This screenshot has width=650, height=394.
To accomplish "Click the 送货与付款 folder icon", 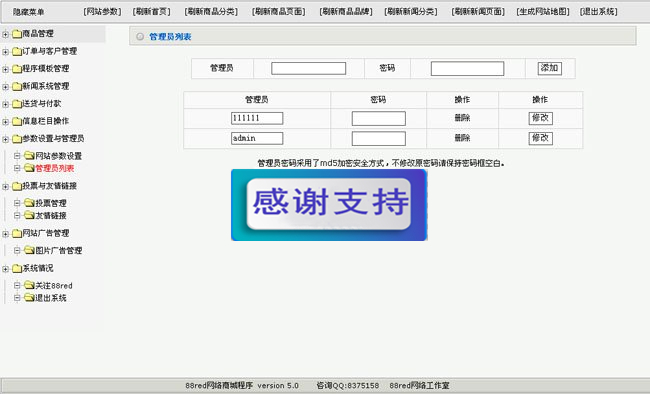I will pyautogui.click(x=17, y=104).
